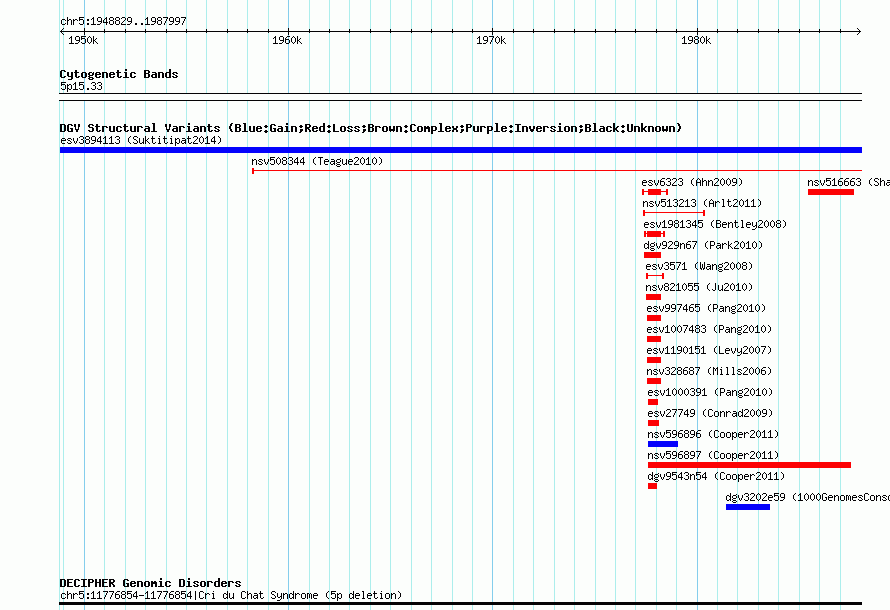Select the nsv328687 (Mills2006) variant
Image resolution: width=890 pixels, height=610 pixels.
(709, 371)
